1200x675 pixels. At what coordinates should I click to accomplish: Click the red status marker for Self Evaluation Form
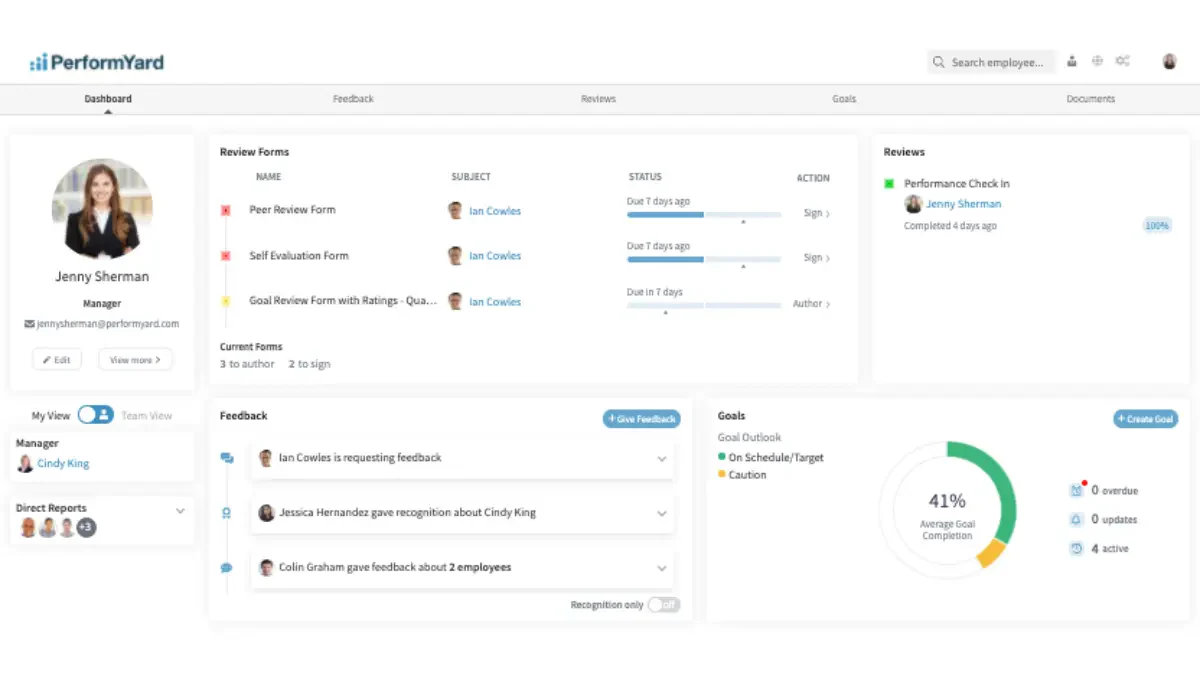point(225,256)
